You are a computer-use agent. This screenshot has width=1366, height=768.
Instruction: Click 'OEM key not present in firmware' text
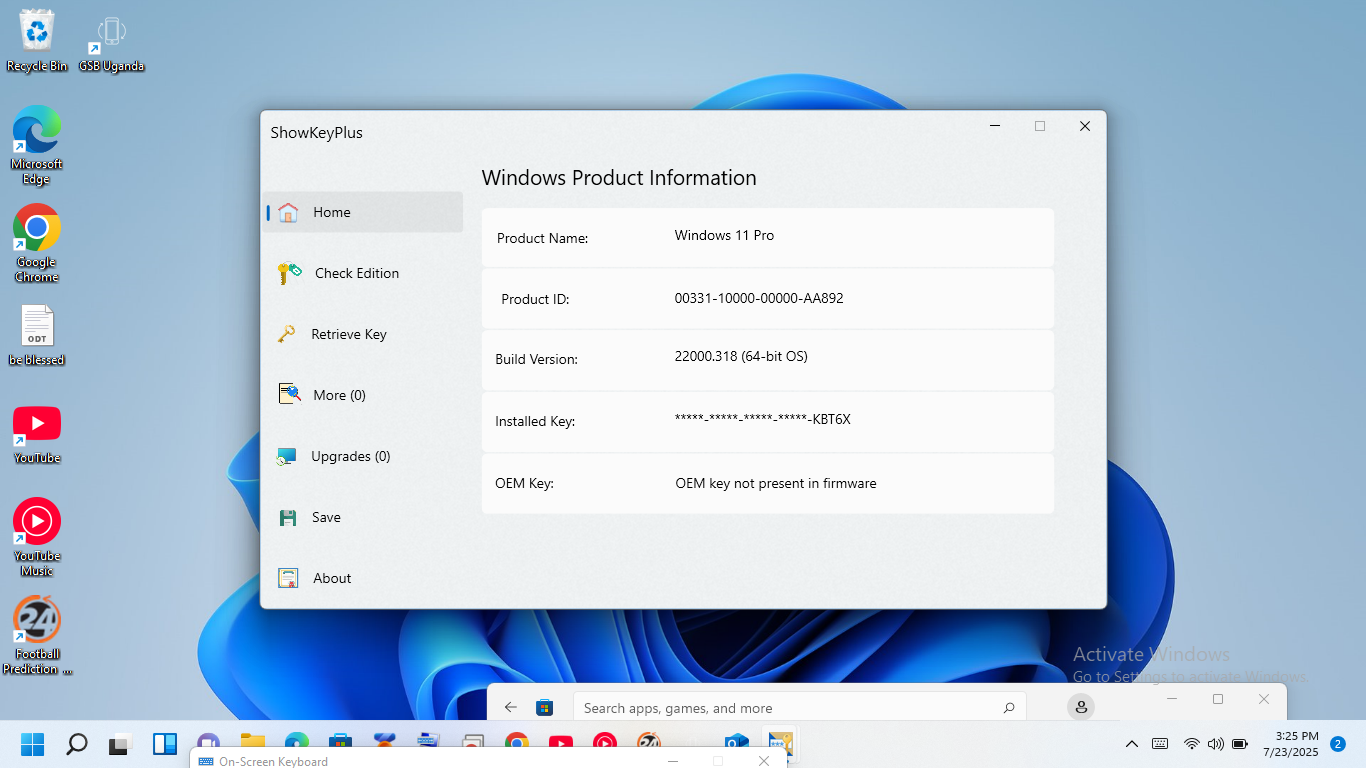click(x=776, y=483)
